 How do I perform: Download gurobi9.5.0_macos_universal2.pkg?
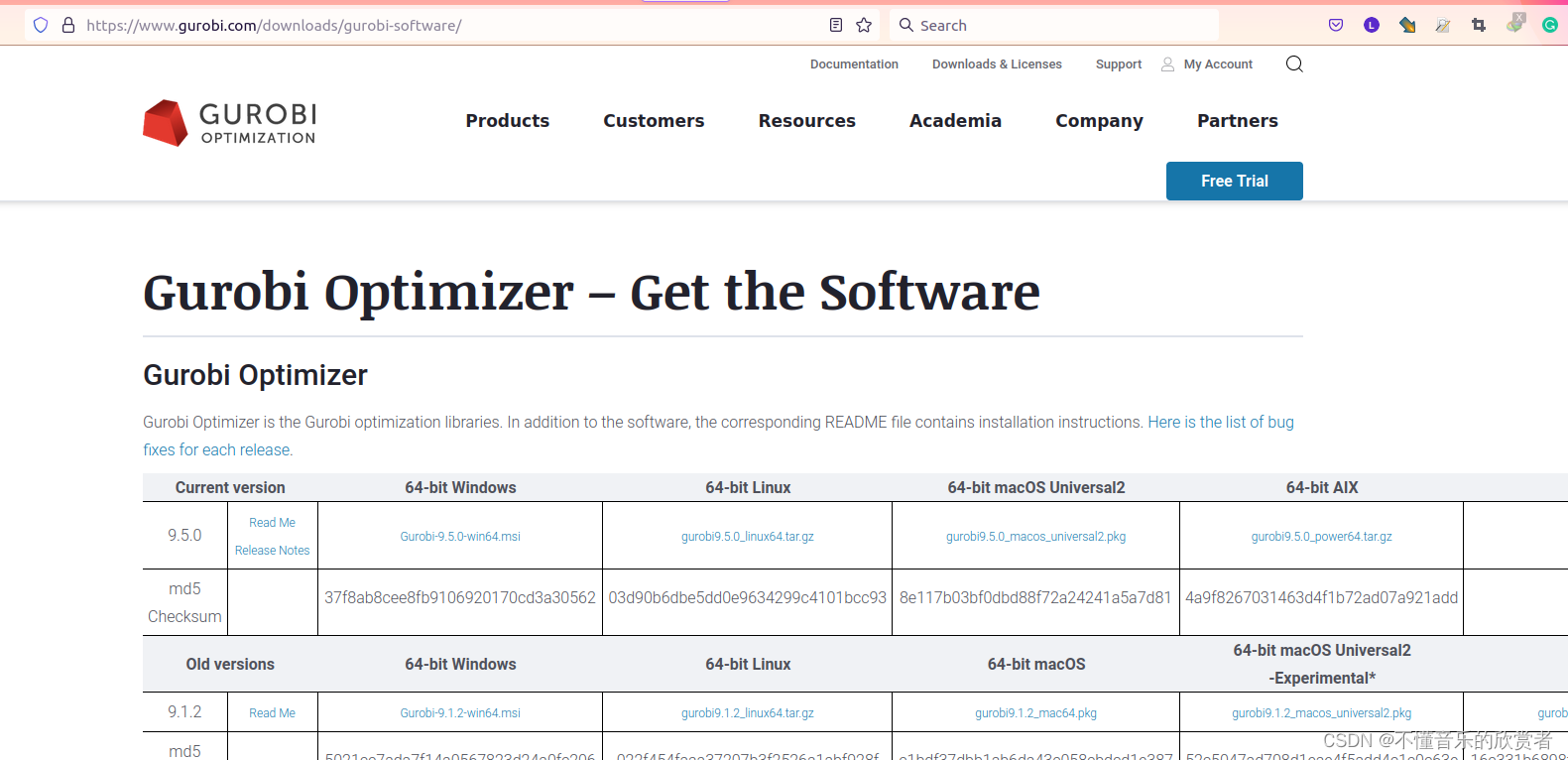pyautogui.click(x=1035, y=537)
